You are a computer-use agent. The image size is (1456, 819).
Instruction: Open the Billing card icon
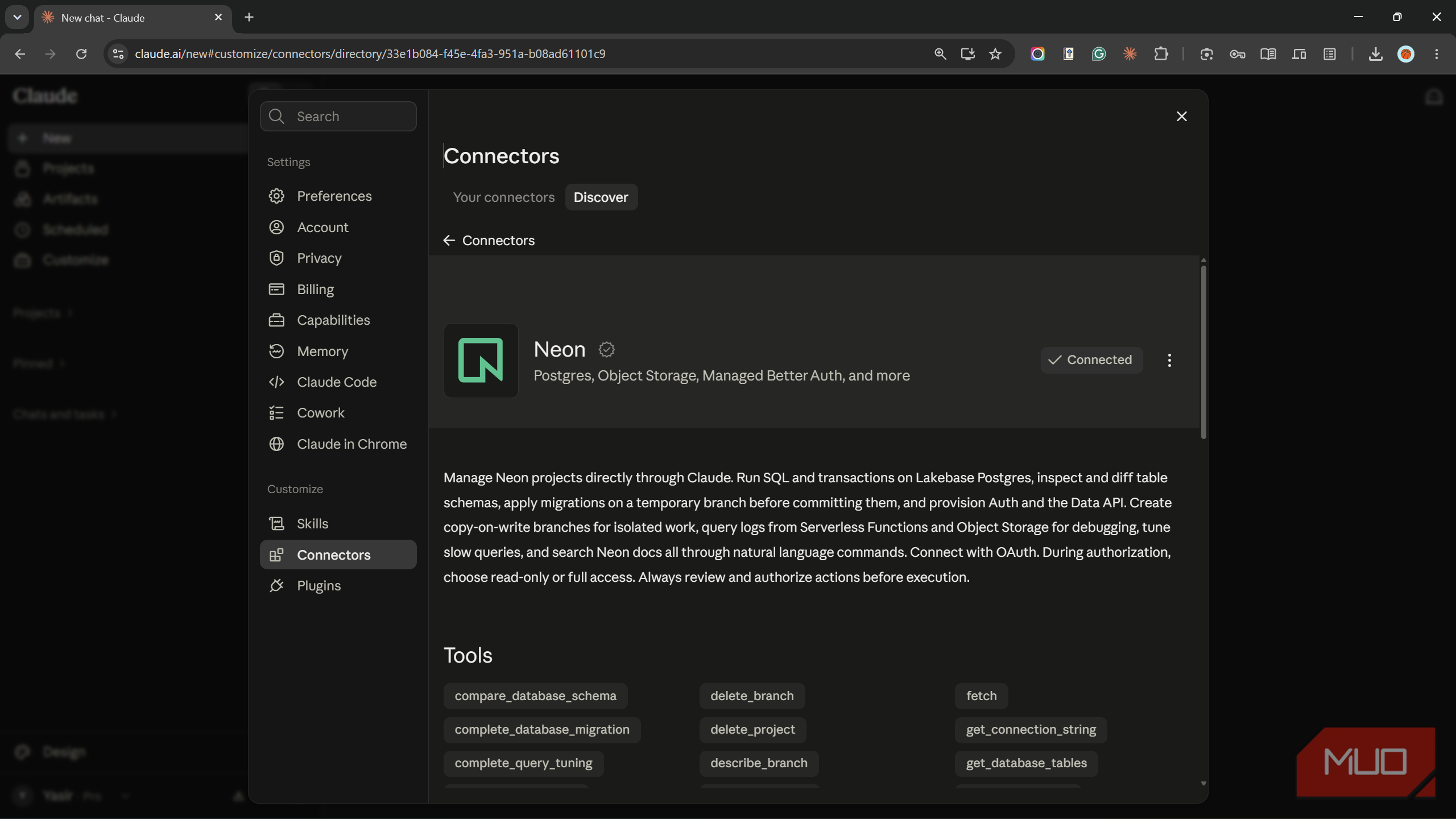[276, 289]
